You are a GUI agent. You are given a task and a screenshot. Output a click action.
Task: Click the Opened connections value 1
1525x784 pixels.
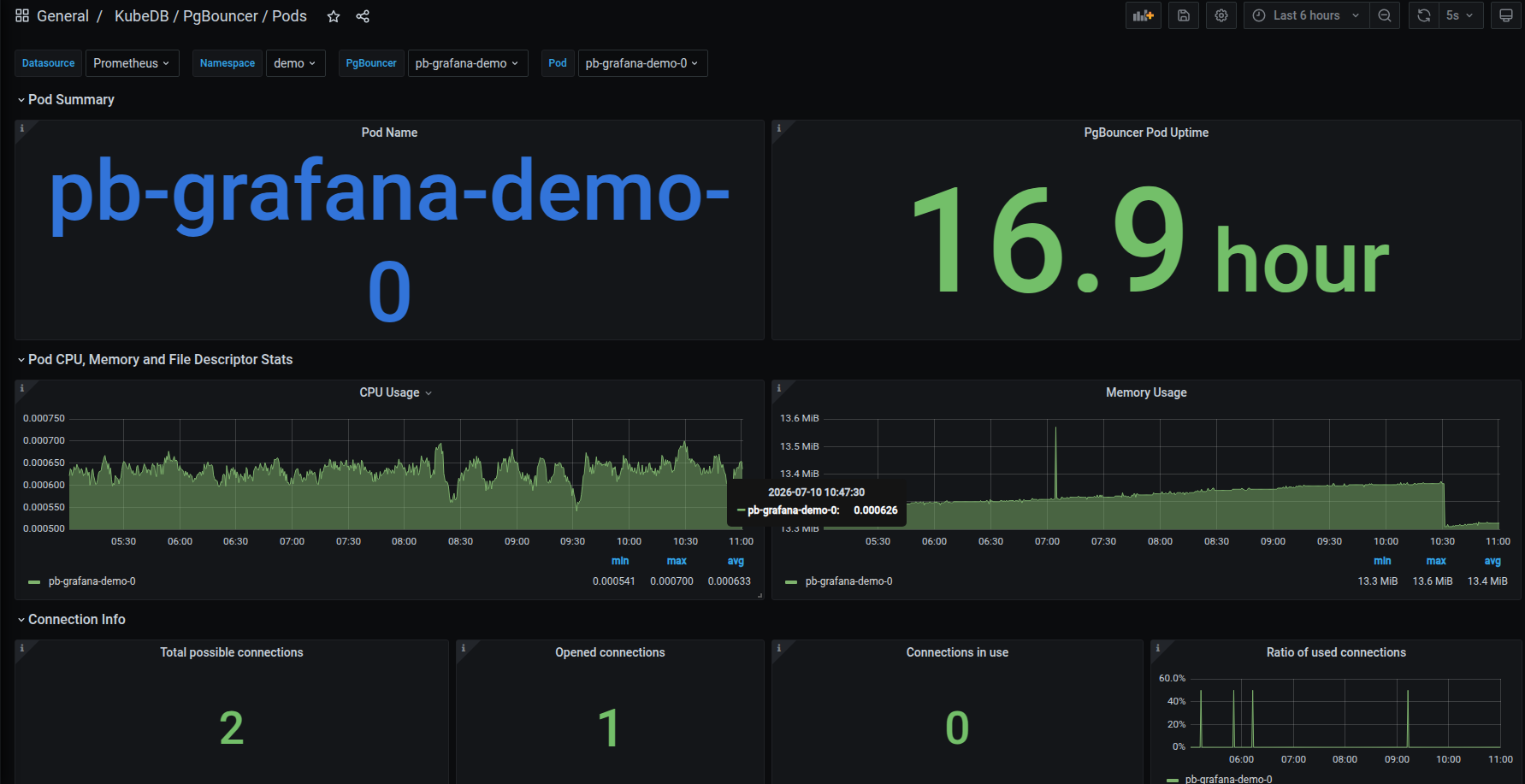(x=608, y=728)
